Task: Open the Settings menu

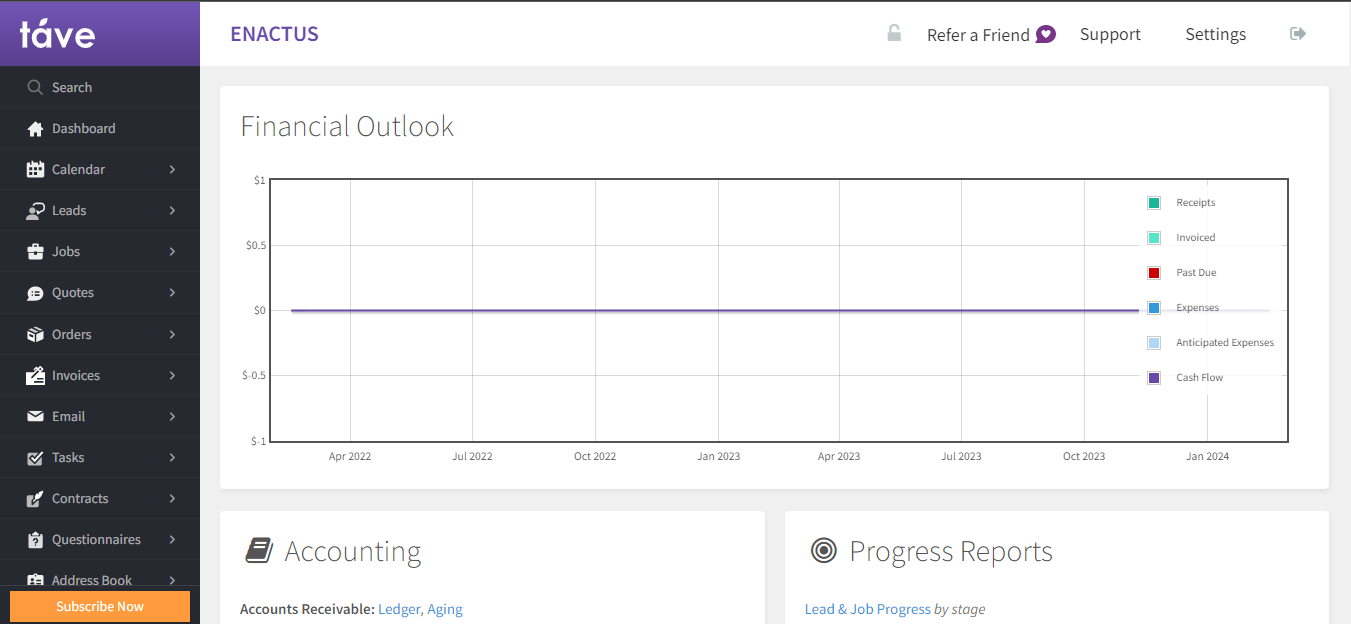Action: click(x=1215, y=33)
